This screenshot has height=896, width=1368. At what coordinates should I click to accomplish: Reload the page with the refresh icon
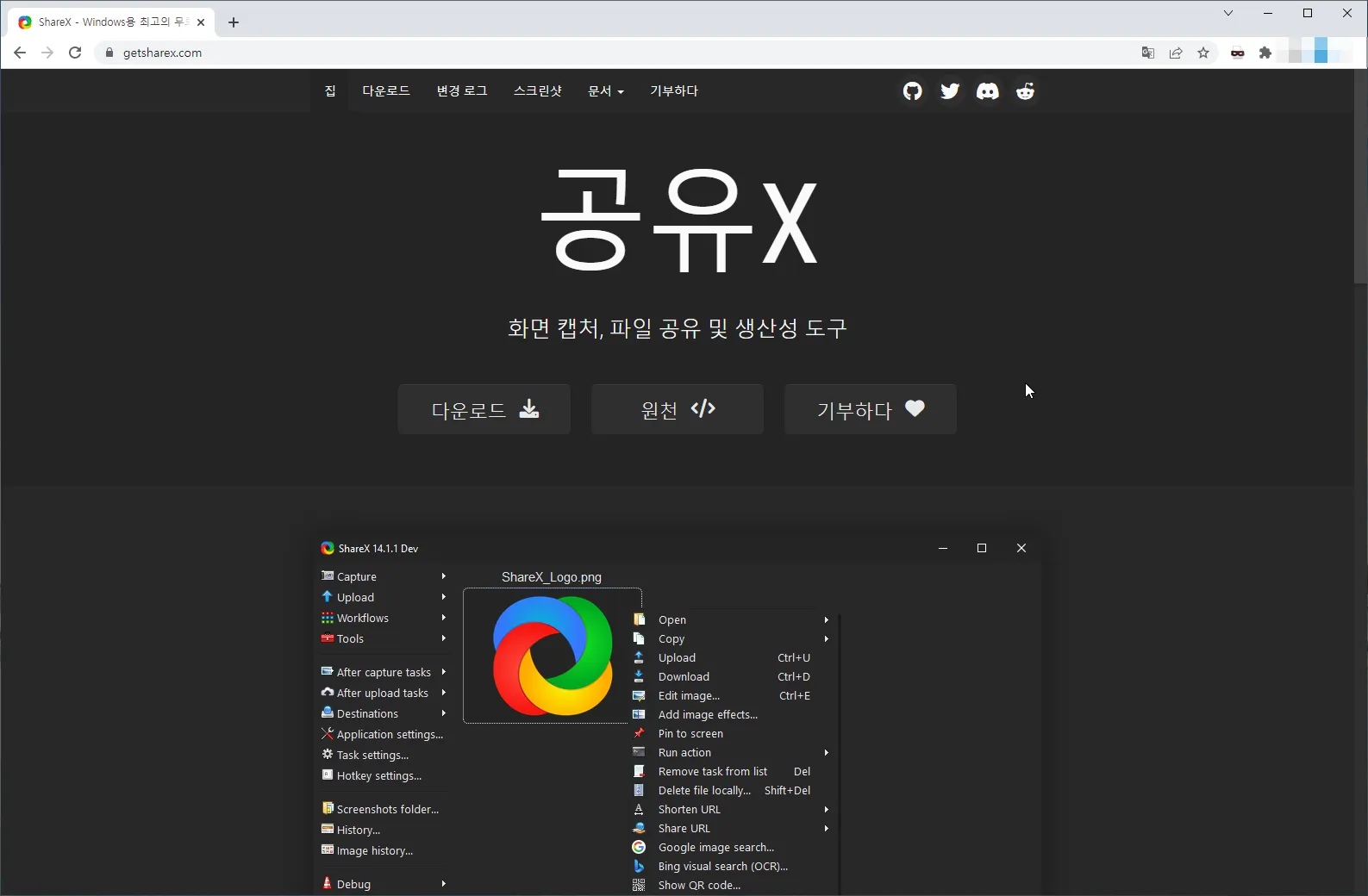tap(75, 53)
